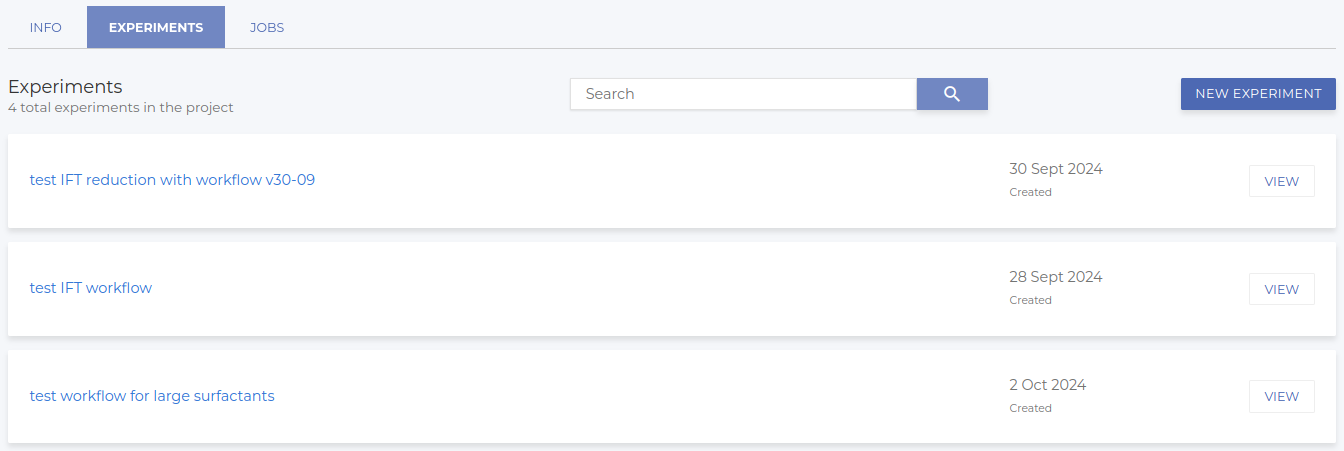The width and height of the screenshot is (1344, 451).
Task: Select the EXPERIMENTS tab
Action: [156, 28]
